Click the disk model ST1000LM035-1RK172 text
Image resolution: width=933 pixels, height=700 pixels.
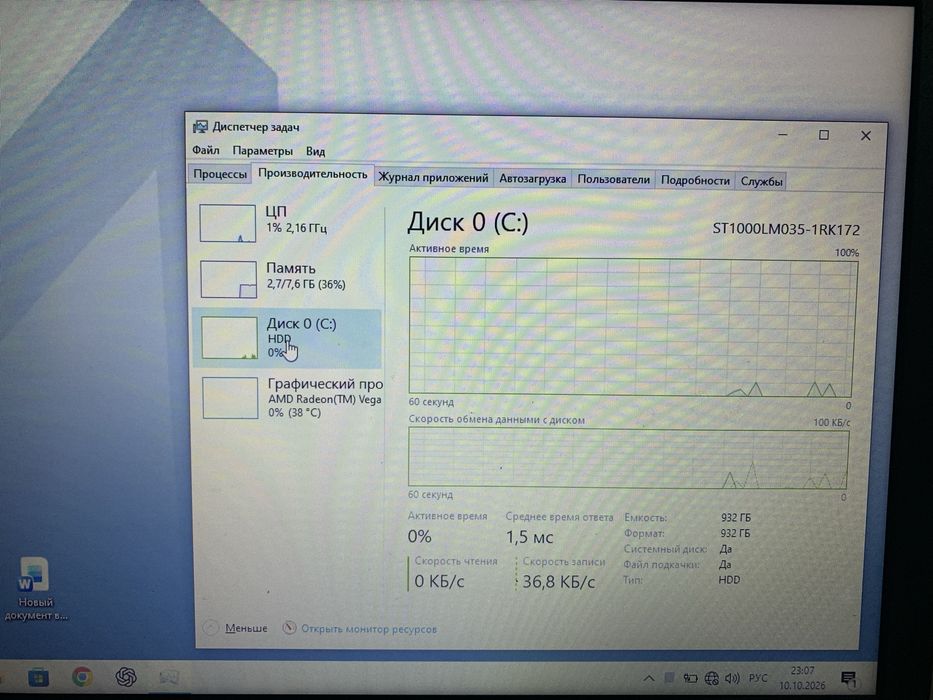[786, 229]
